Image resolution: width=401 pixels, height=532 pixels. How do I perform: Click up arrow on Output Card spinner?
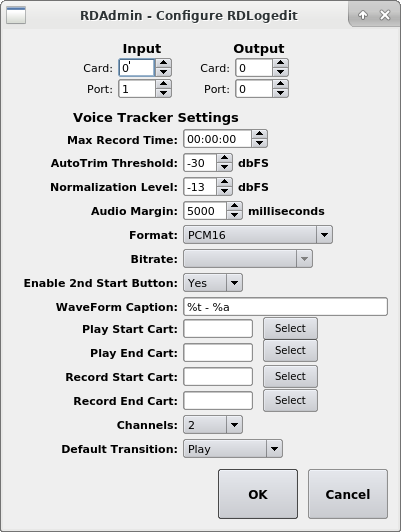tap(280, 63)
